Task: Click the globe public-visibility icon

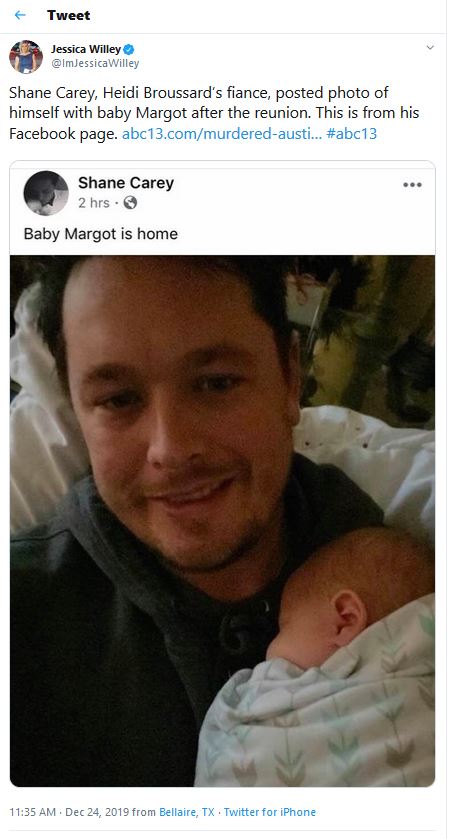Action: pos(130,203)
